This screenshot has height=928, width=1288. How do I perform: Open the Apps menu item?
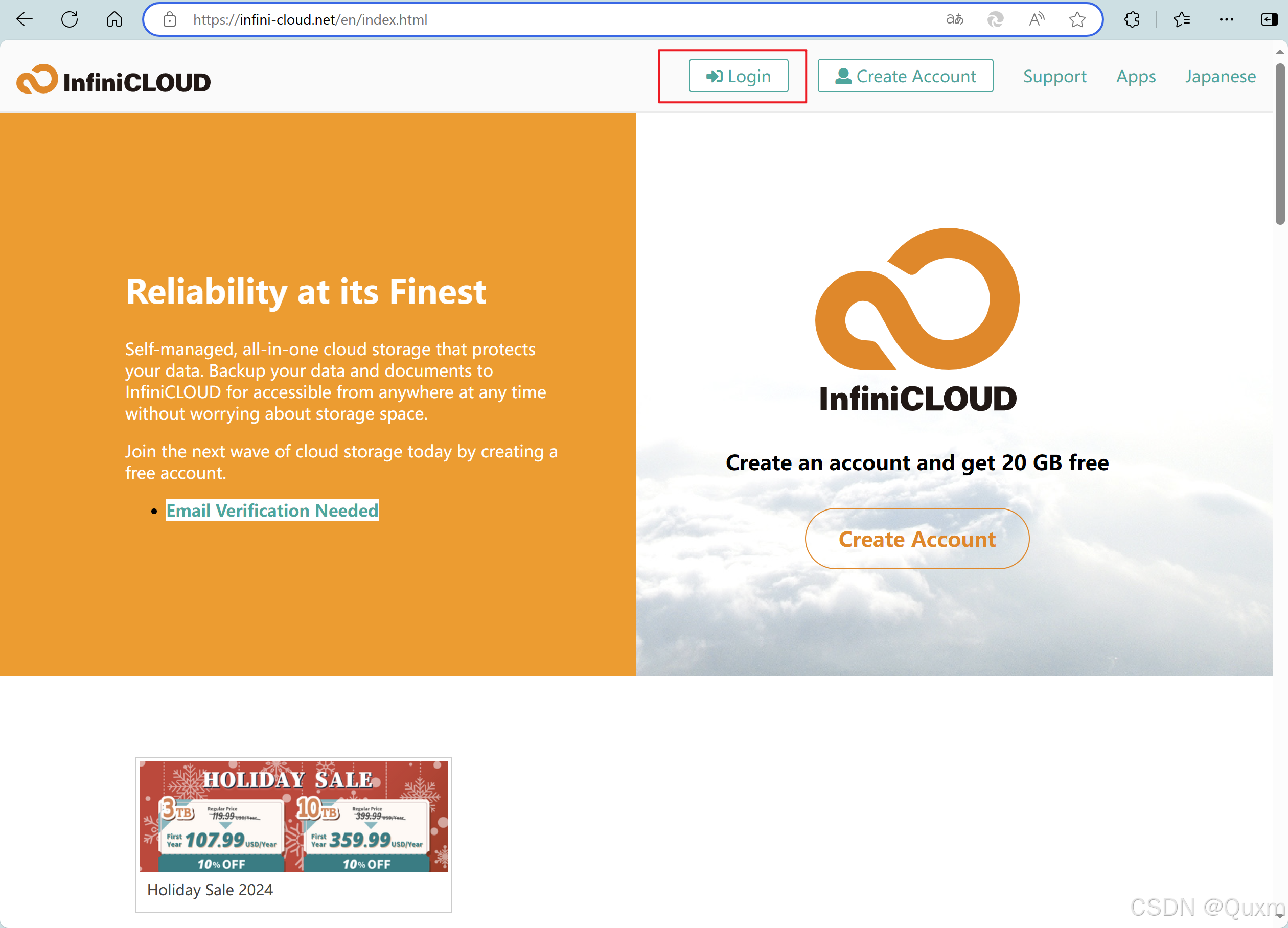coord(1135,76)
